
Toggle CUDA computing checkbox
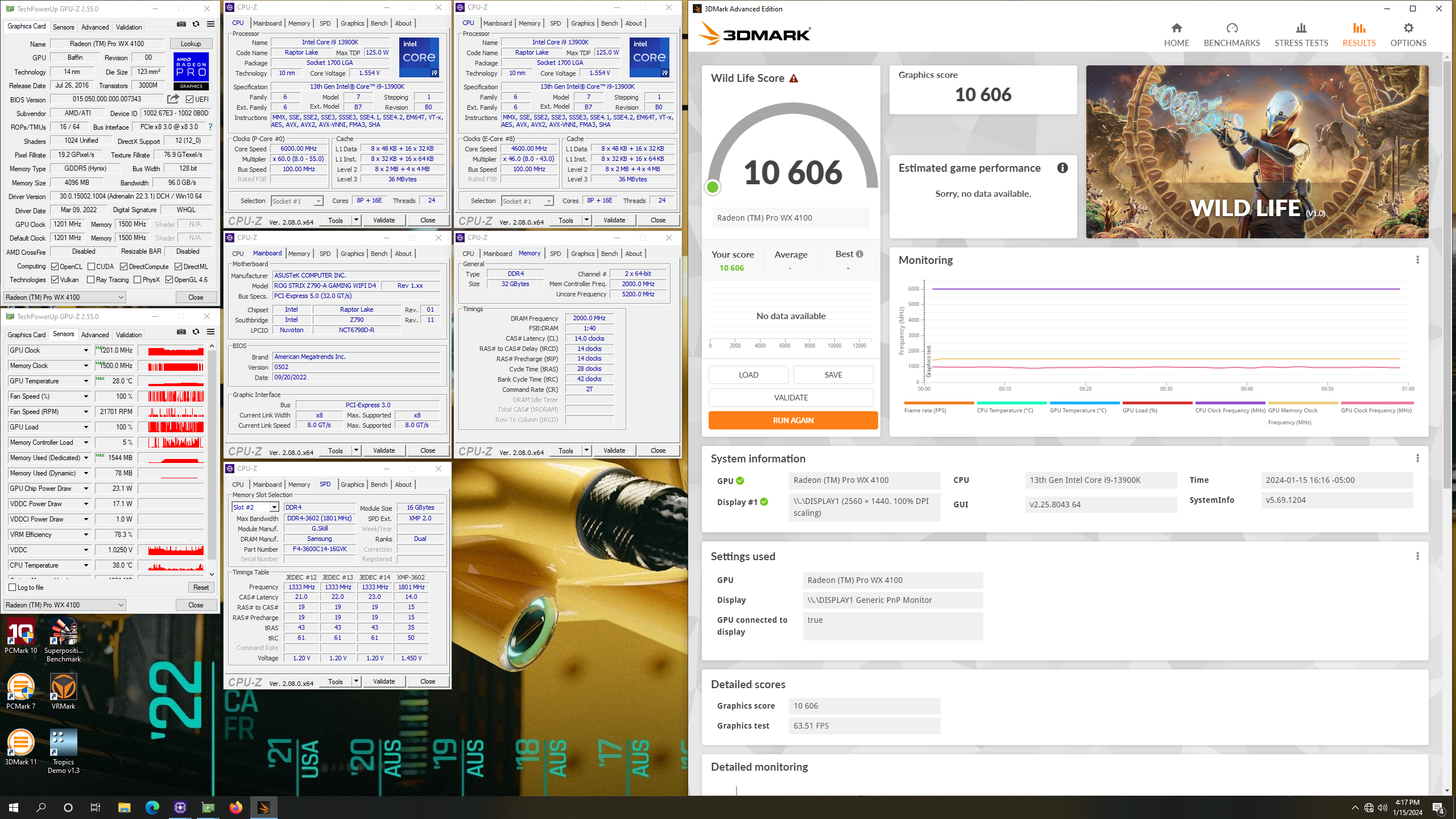[x=91, y=267]
